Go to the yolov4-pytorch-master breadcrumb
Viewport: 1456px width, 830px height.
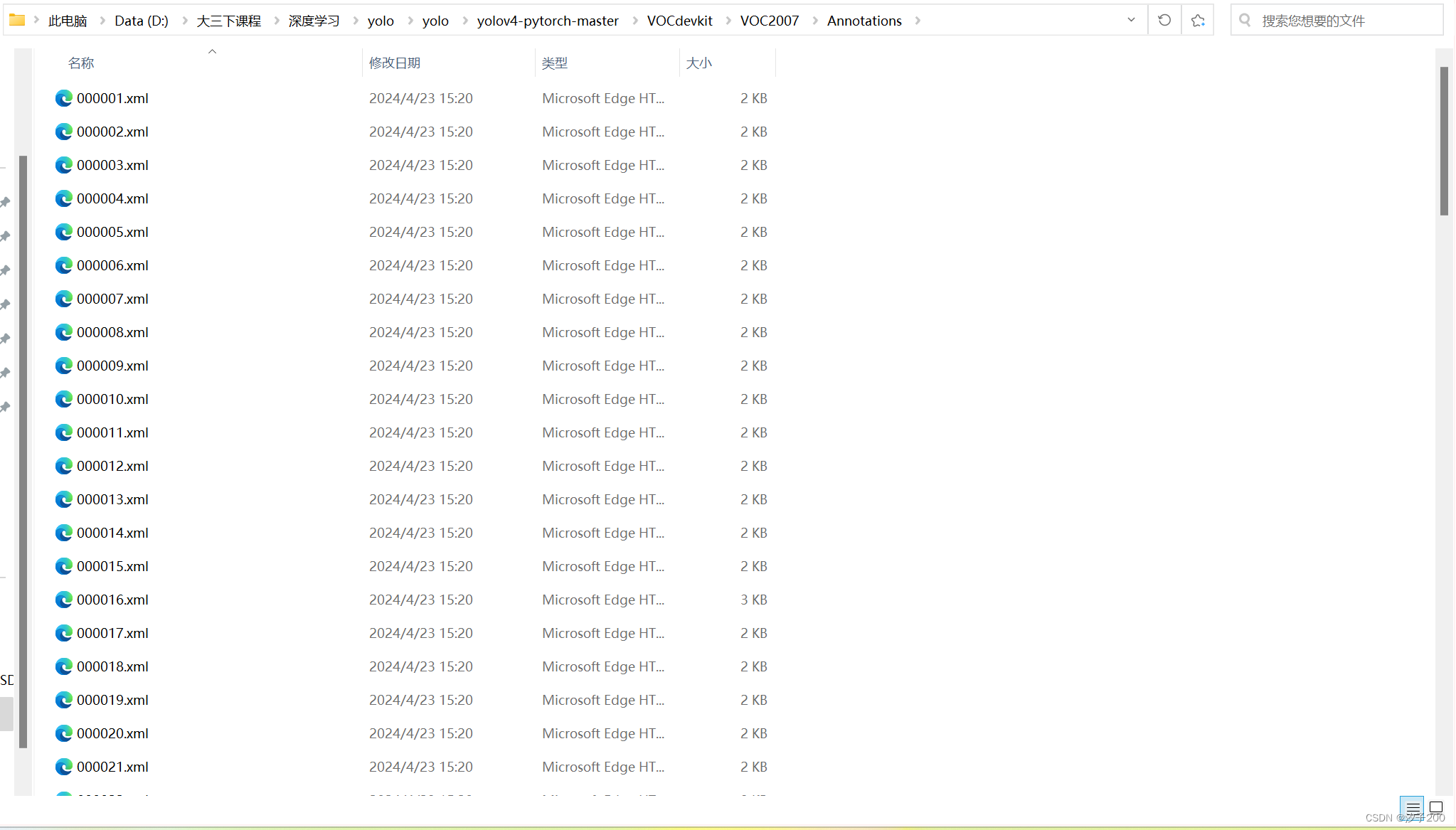(x=548, y=21)
